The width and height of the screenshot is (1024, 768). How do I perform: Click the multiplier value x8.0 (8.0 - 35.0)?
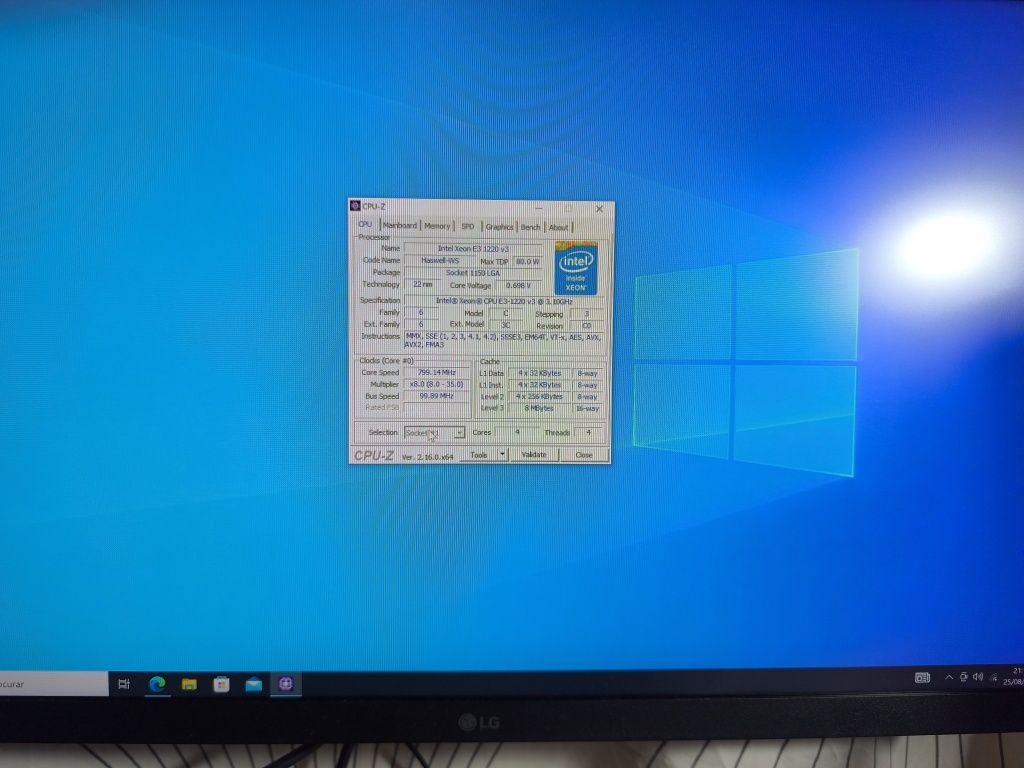pyautogui.click(x=436, y=384)
